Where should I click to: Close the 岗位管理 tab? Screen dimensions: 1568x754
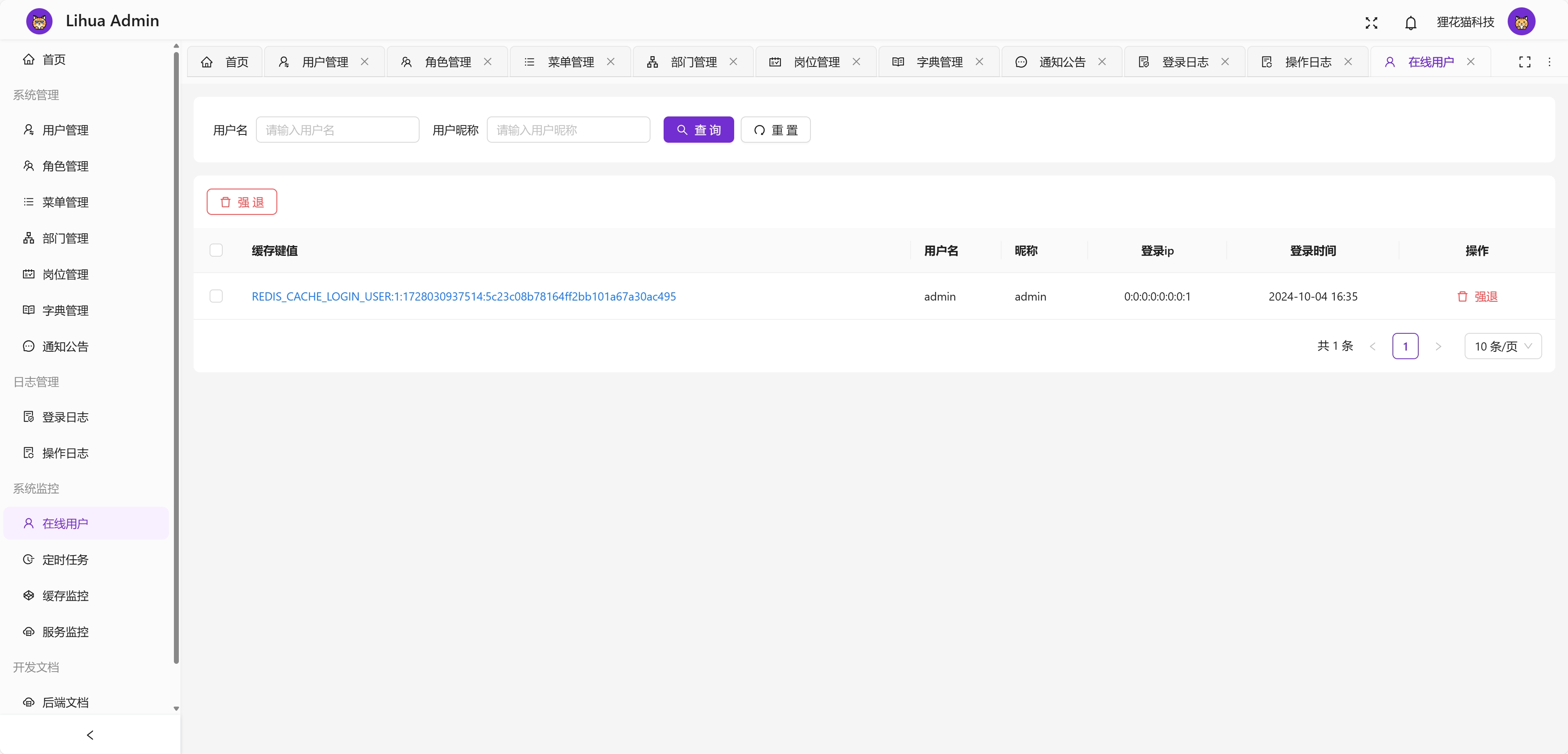coord(856,62)
